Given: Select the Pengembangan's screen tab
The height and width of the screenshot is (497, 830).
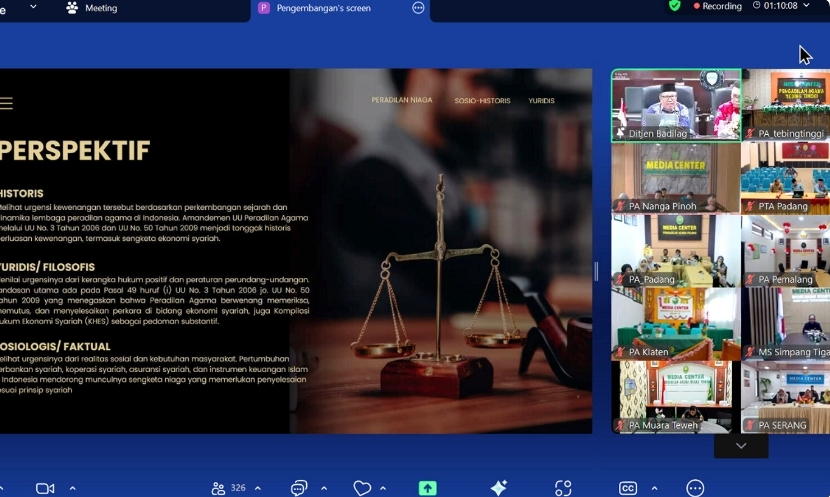Looking at the screenshot, I should coord(327,8).
